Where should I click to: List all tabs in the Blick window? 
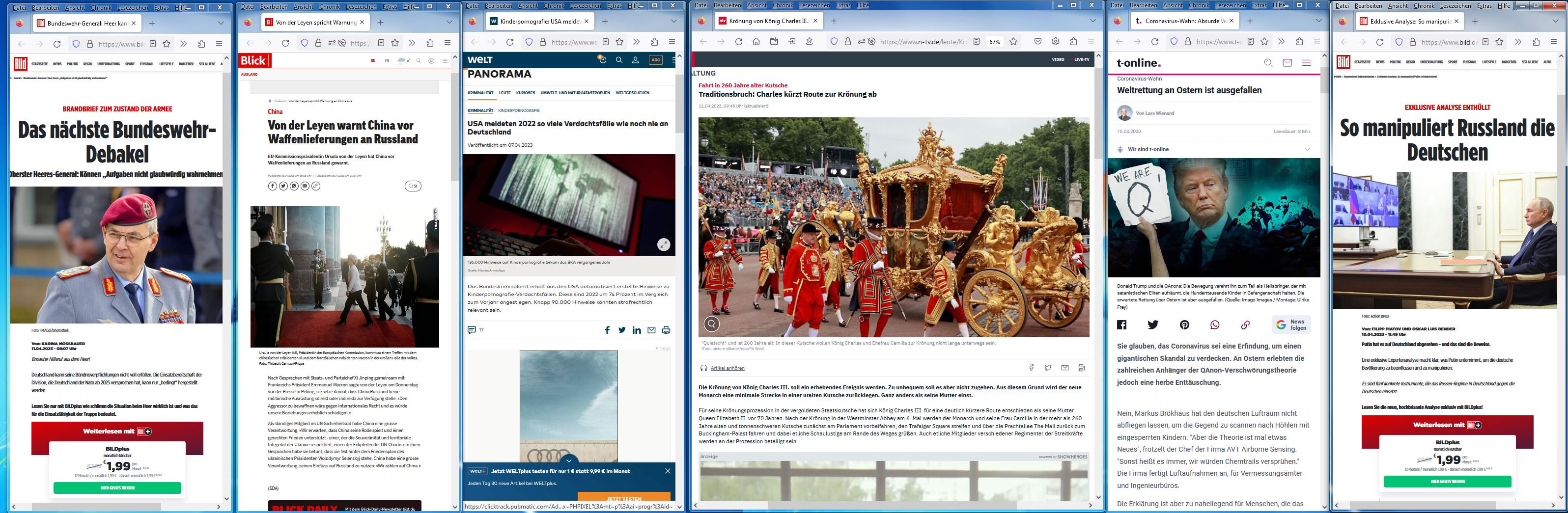(x=449, y=22)
